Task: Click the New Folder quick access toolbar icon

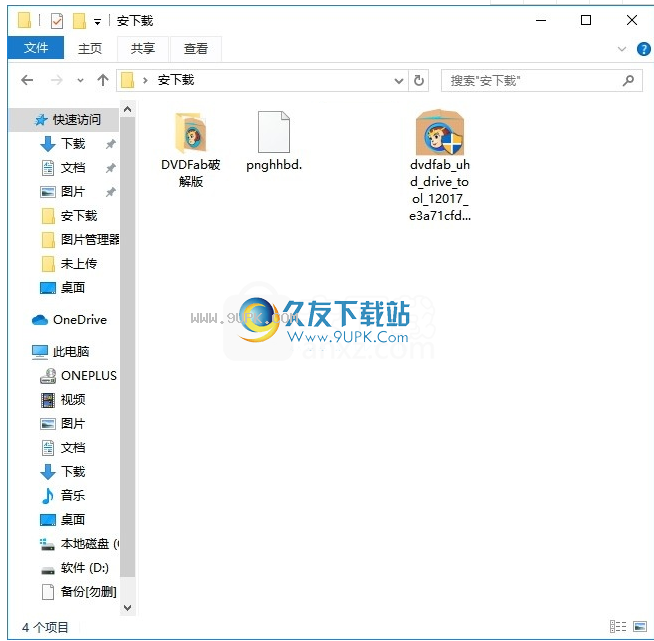Action: [79, 21]
